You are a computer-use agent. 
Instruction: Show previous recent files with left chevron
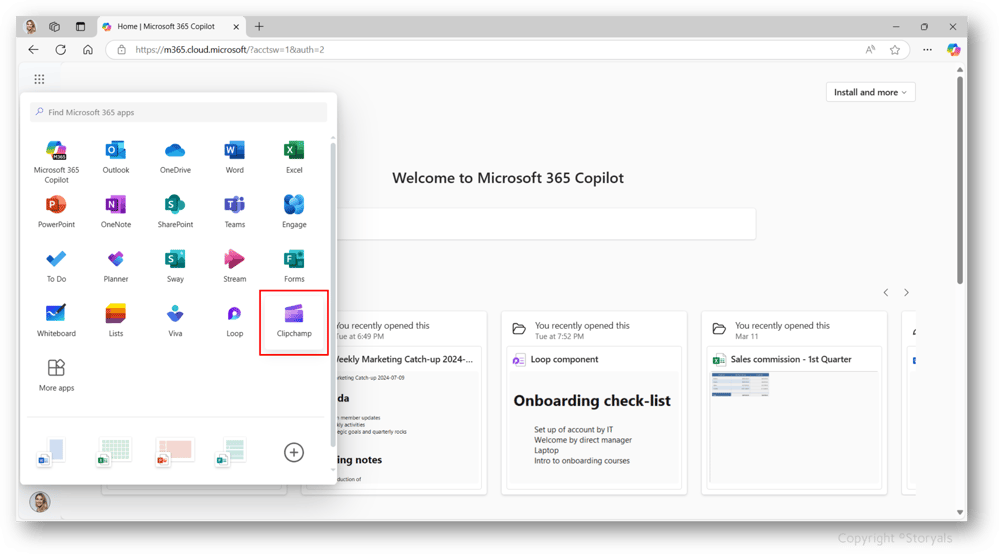[x=886, y=293]
